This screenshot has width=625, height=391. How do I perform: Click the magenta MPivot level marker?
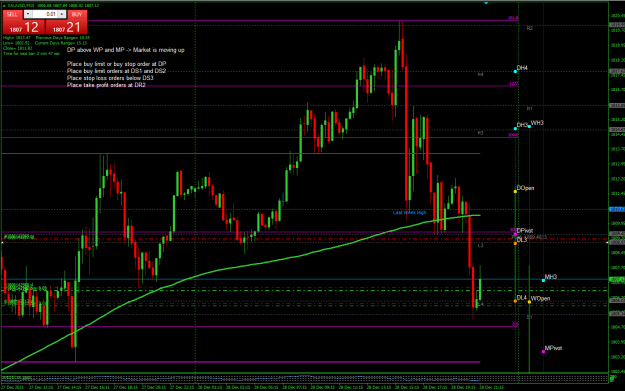[x=543, y=352]
